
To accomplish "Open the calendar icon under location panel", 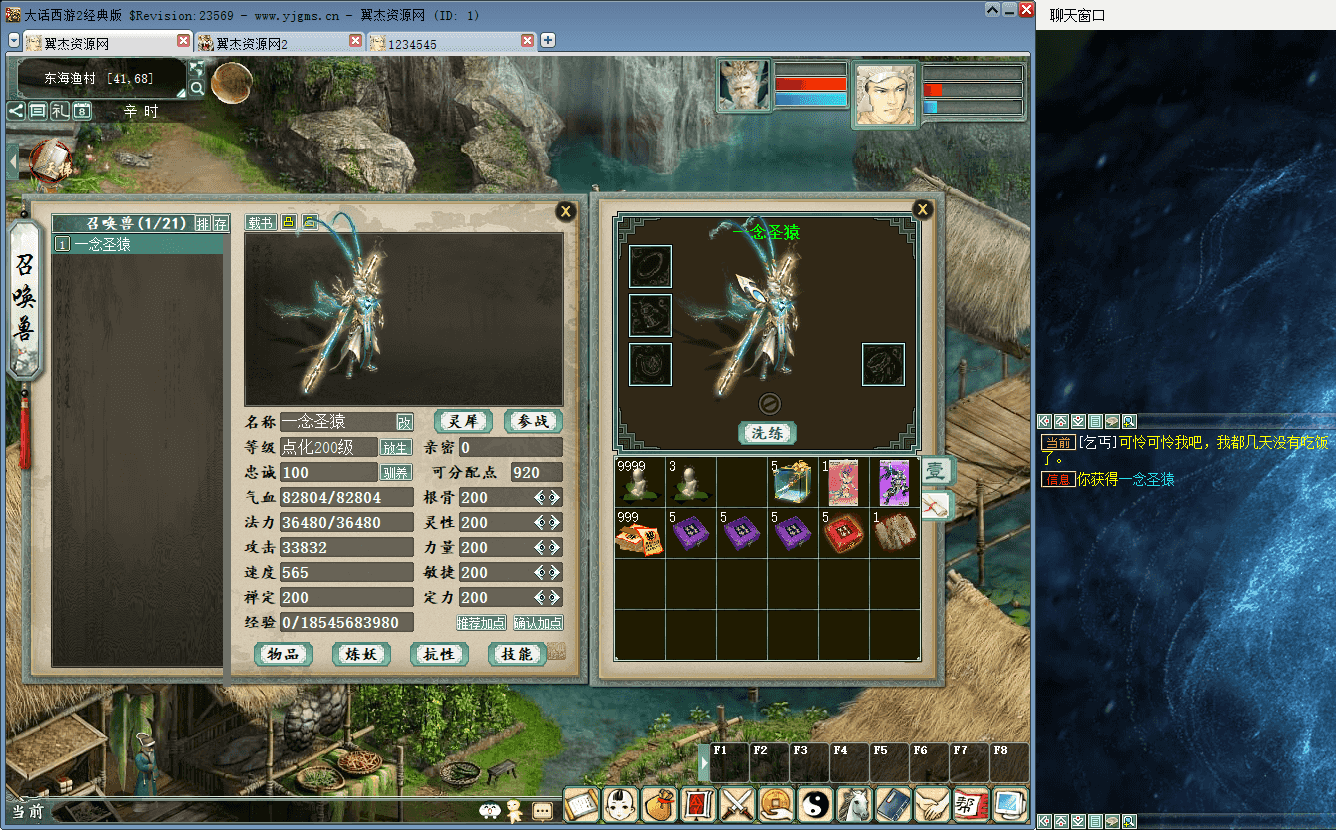I will coord(82,111).
